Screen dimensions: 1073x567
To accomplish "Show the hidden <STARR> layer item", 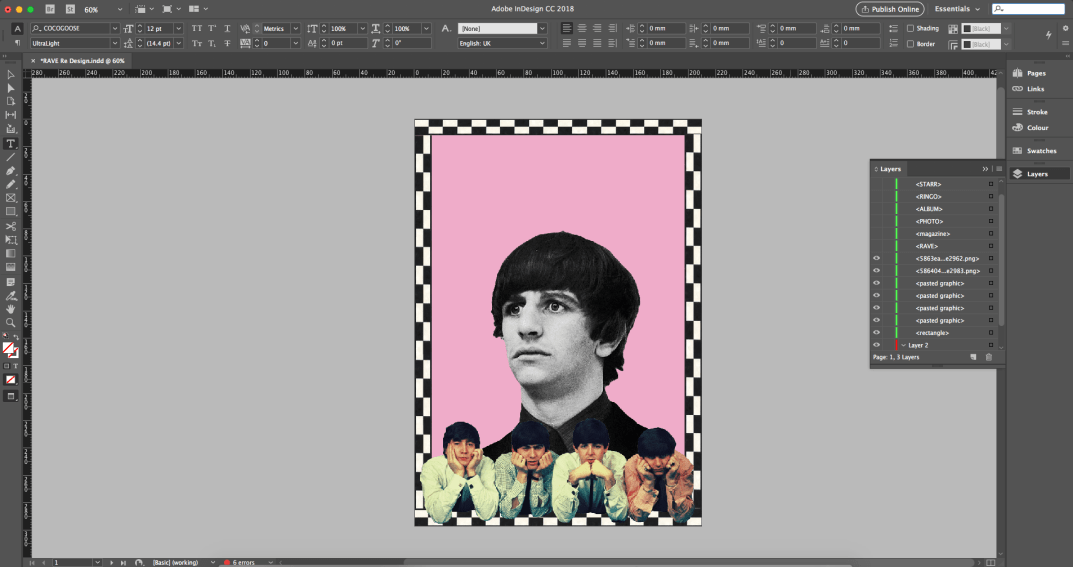I will pos(877,184).
